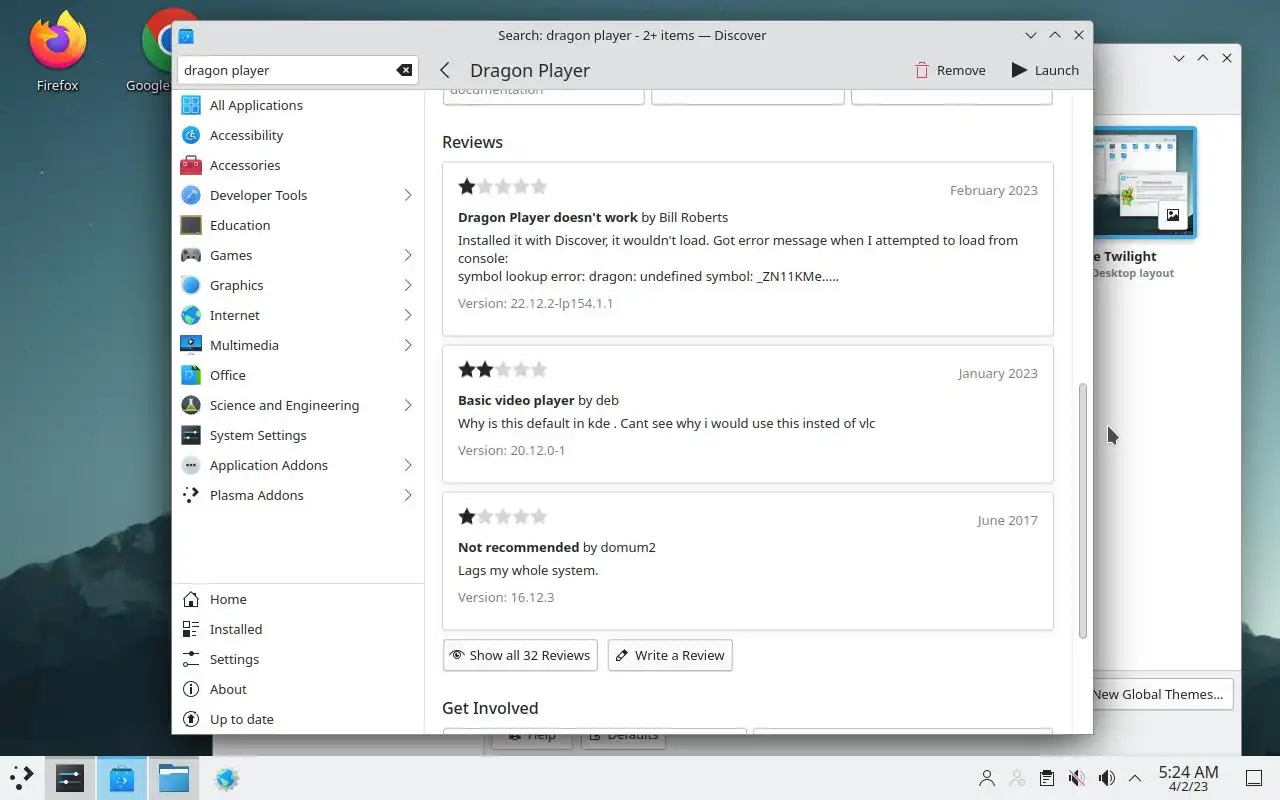Launch Dragon Player

tap(1045, 70)
